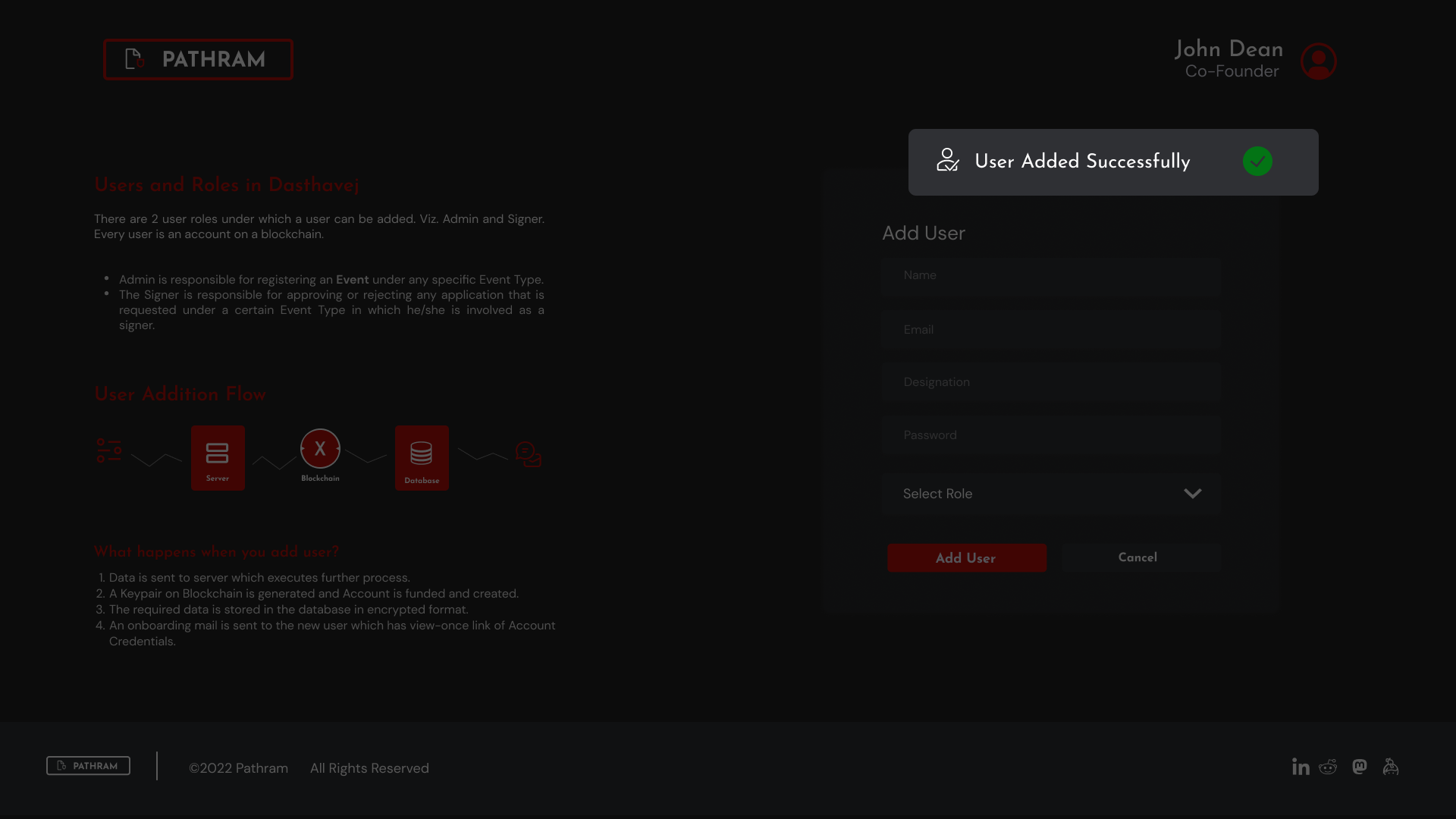Focus the Password input field
The image size is (1456, 819).
(1050, 435)
